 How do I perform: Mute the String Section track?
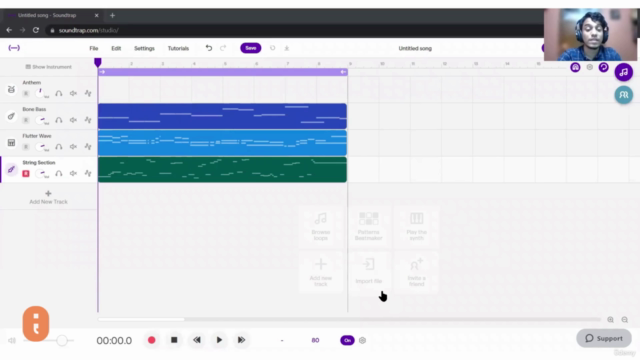pyautogui.click(x=73, y=173)
